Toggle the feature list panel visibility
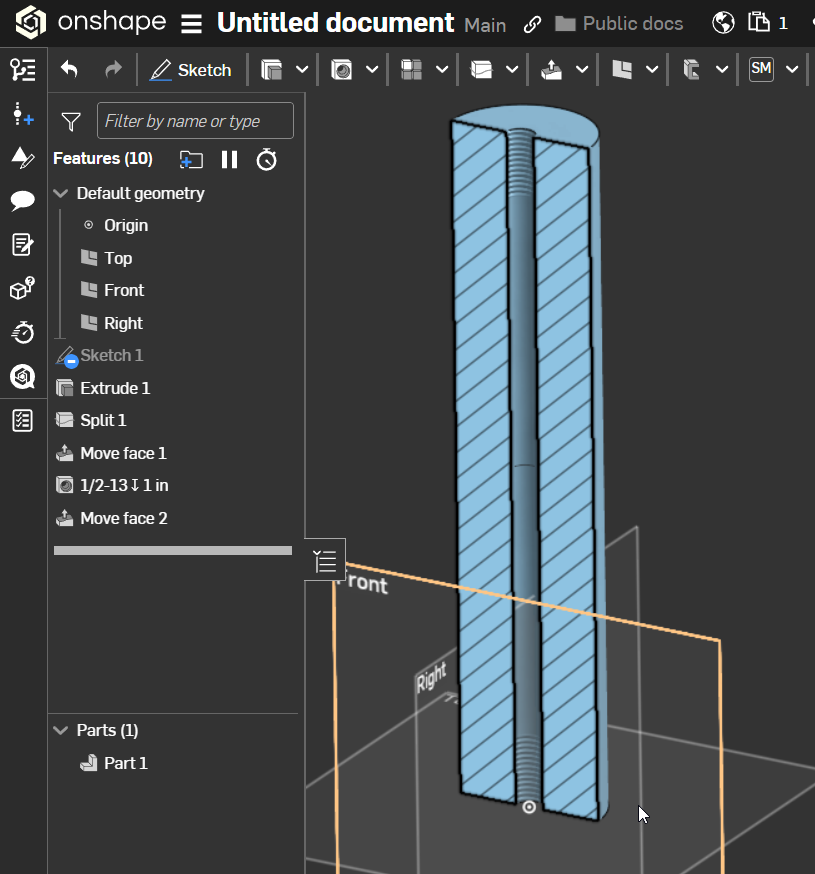 click(325, 561)
